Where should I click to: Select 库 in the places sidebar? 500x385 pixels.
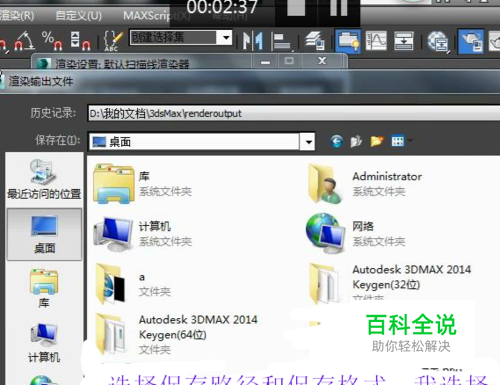(x=44, y=288)
